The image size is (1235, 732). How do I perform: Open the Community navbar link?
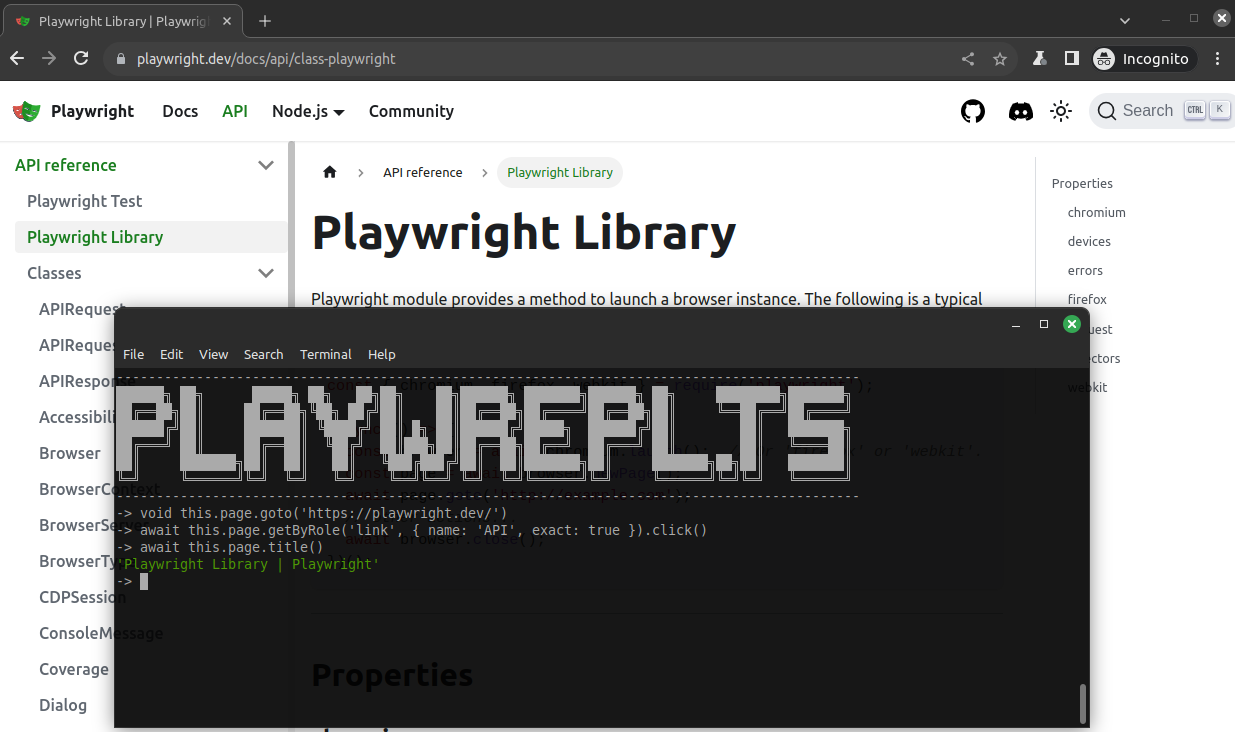coord(411,111)
